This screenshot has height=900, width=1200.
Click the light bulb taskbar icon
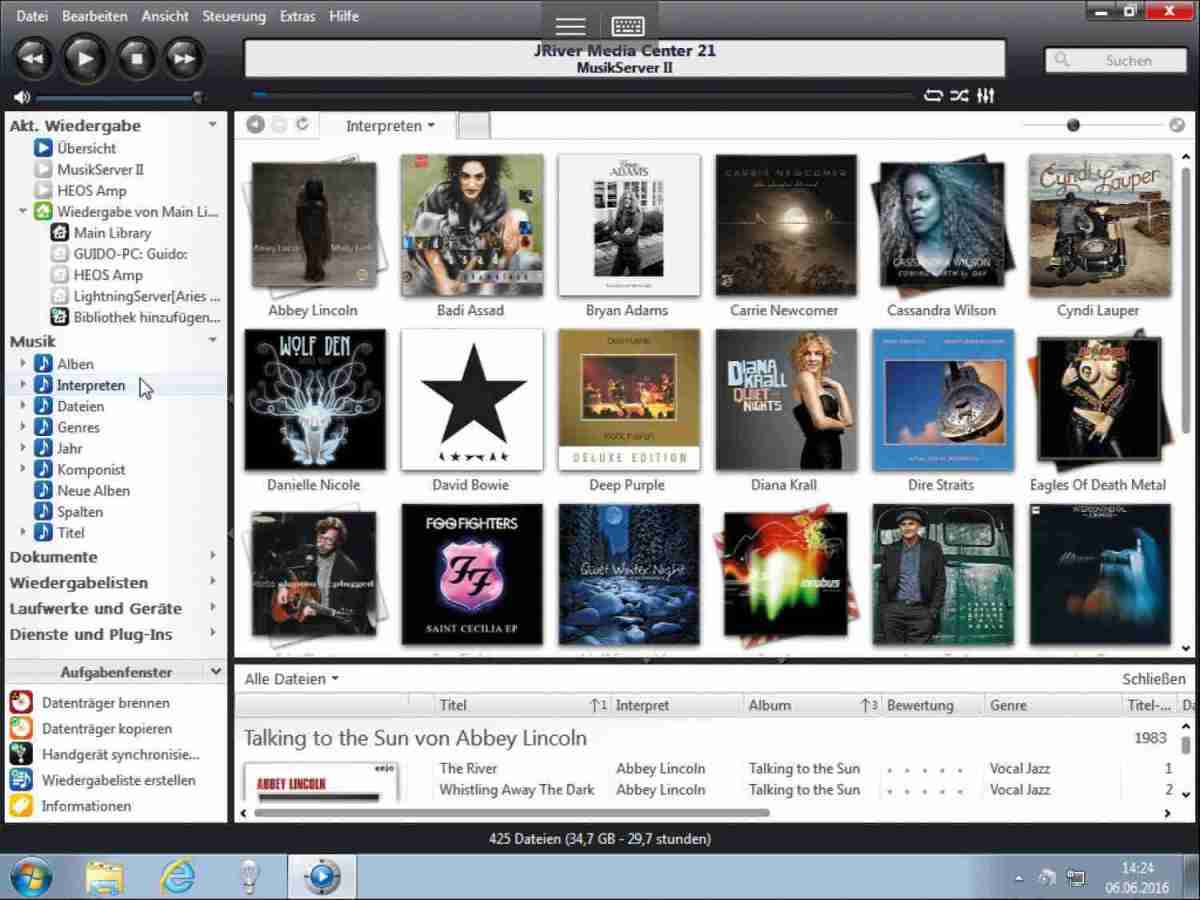249,877
